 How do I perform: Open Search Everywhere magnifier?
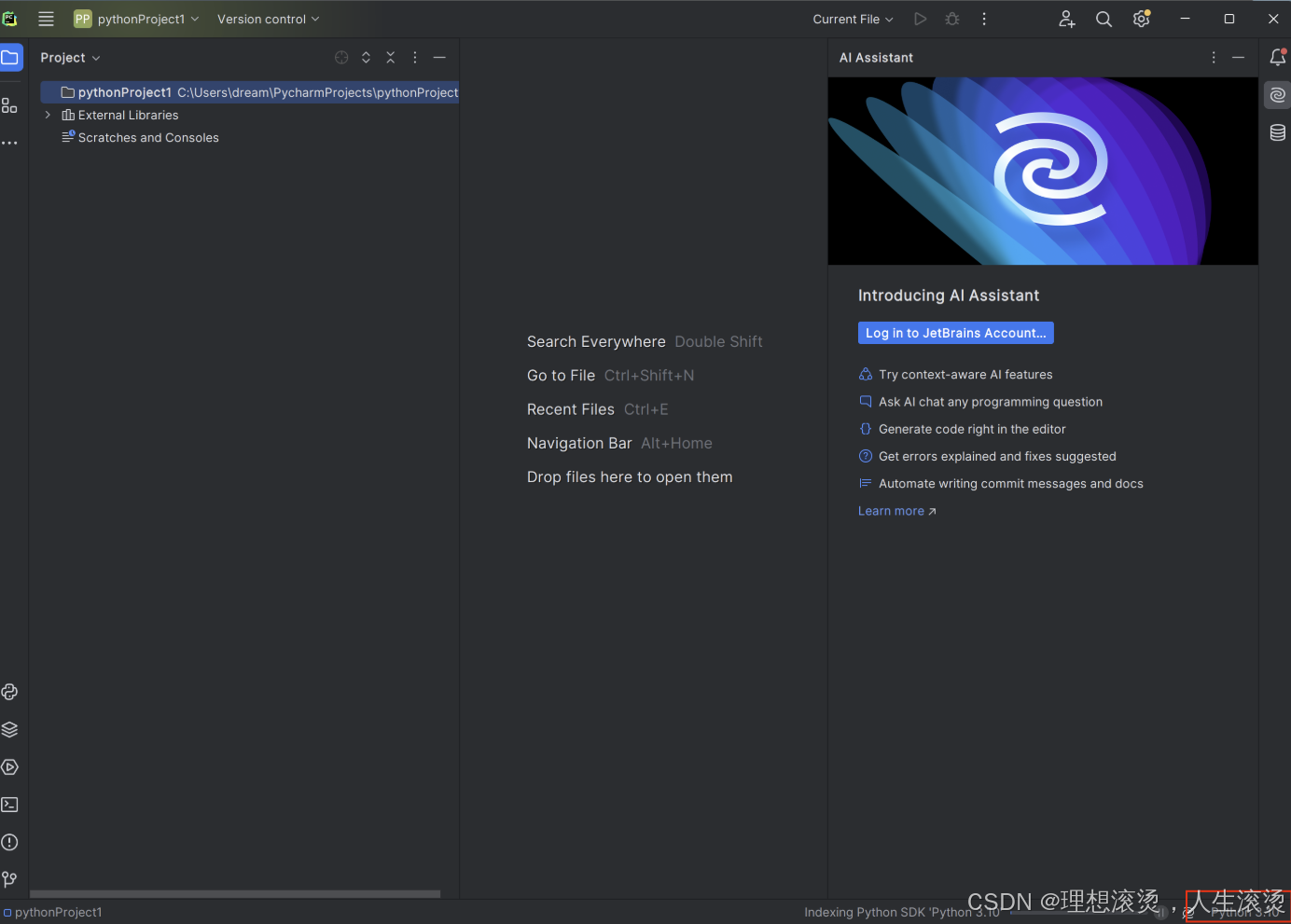tap(1104, 19)
